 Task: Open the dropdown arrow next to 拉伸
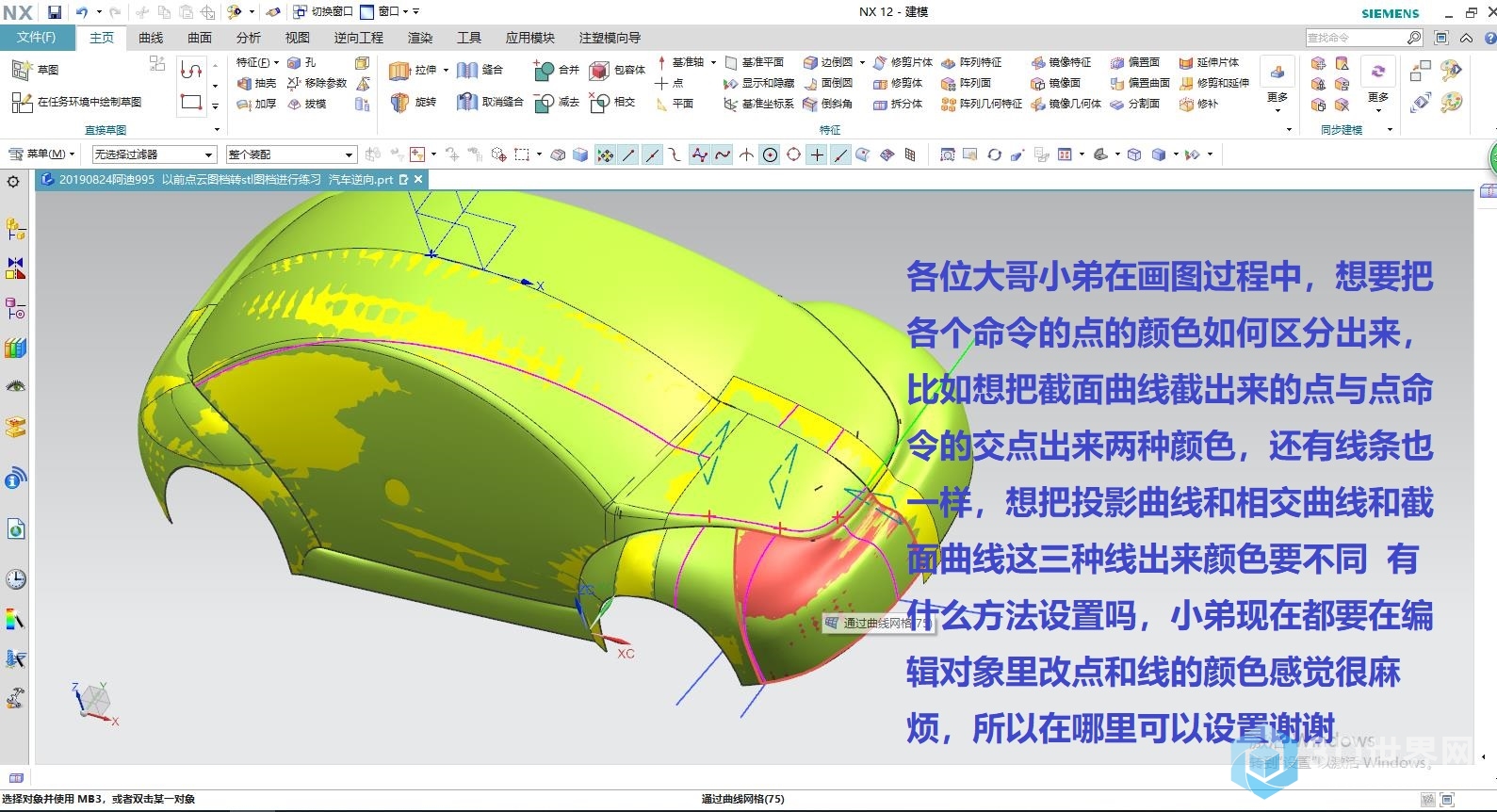446,71
